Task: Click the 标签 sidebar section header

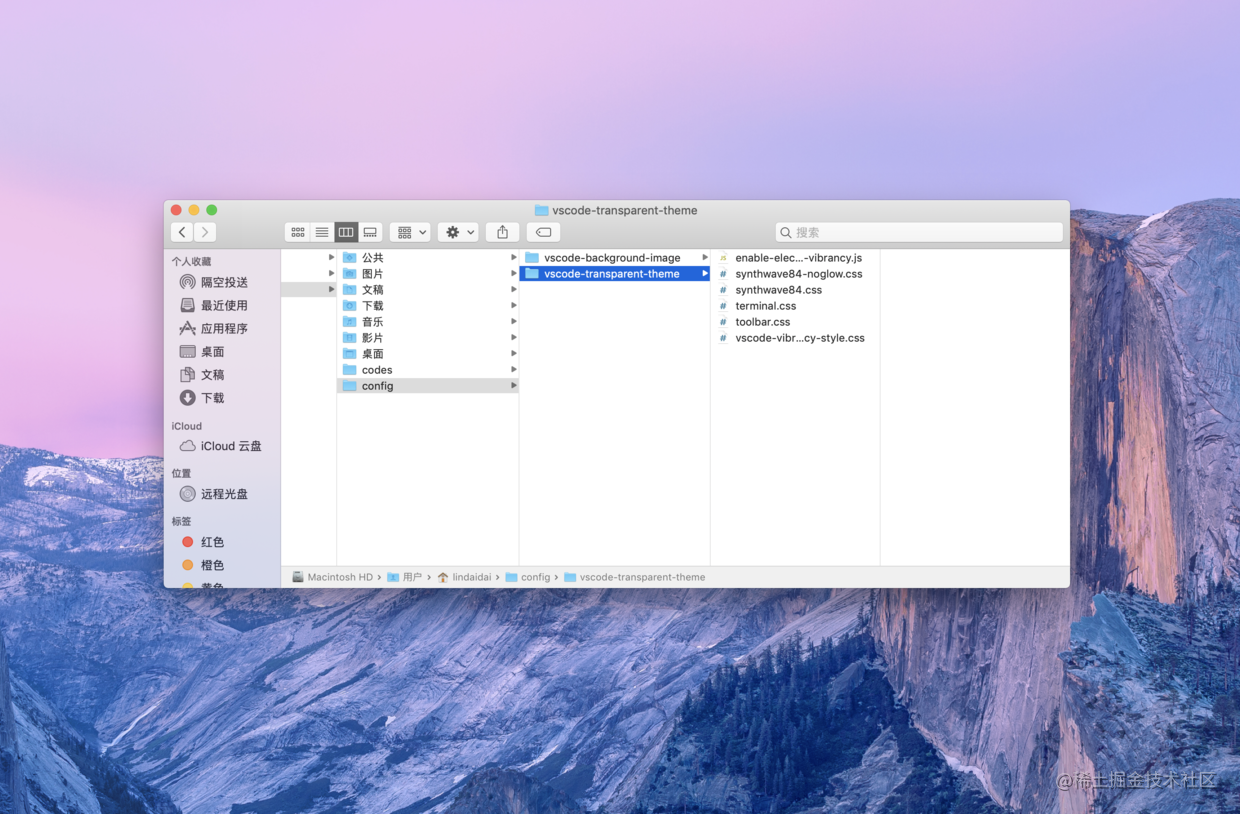Action: (181, 521)
